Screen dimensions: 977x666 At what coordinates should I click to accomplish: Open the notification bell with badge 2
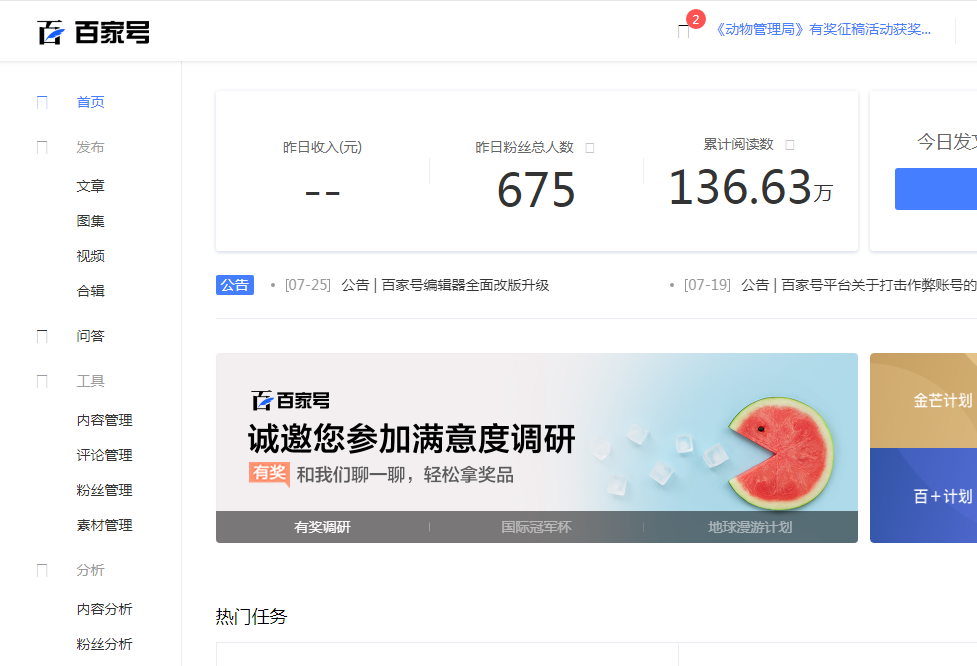click(684, 31)
